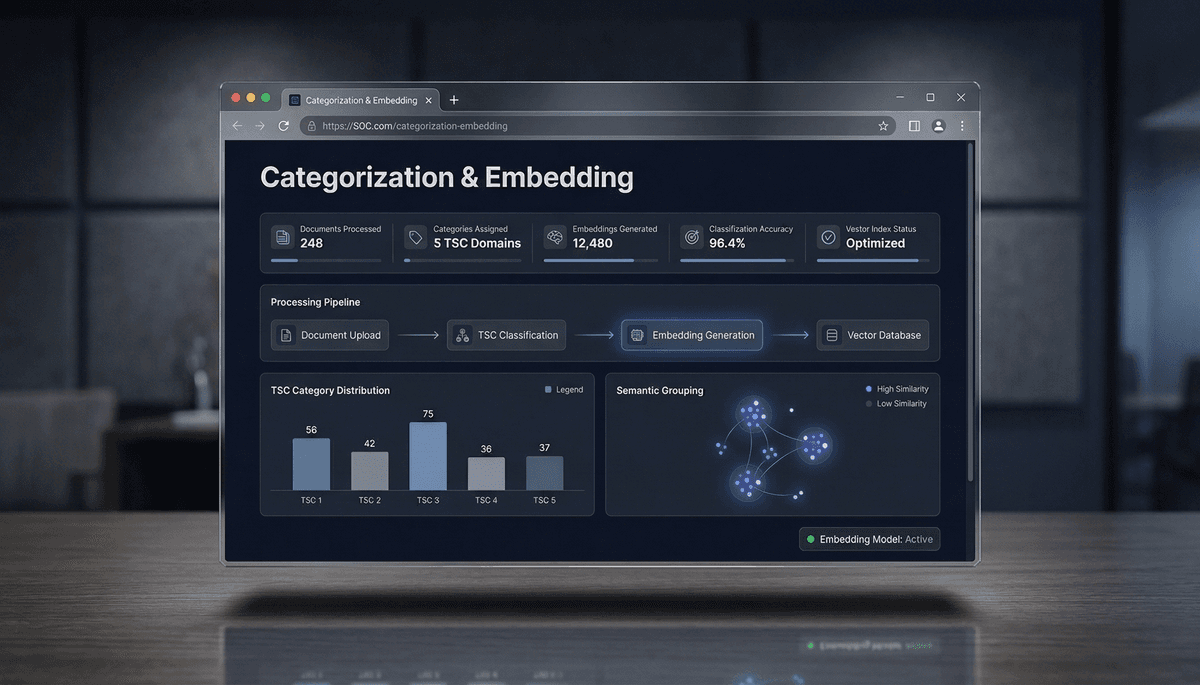This screenshot has height=685, width=1200.
Task: Open browser side panel icon
Action: point(914,126)
